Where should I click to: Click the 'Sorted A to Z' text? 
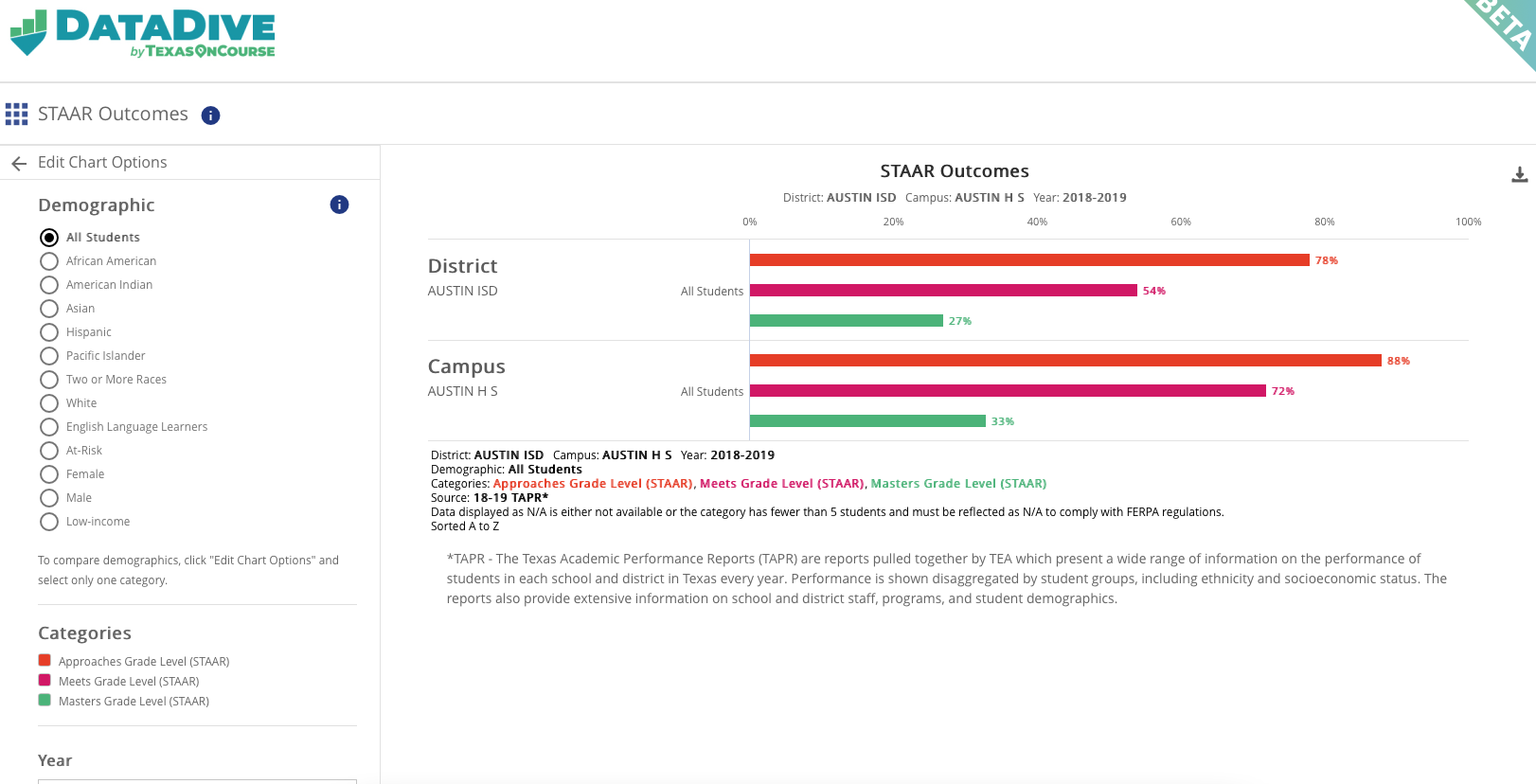coord(465,526)
